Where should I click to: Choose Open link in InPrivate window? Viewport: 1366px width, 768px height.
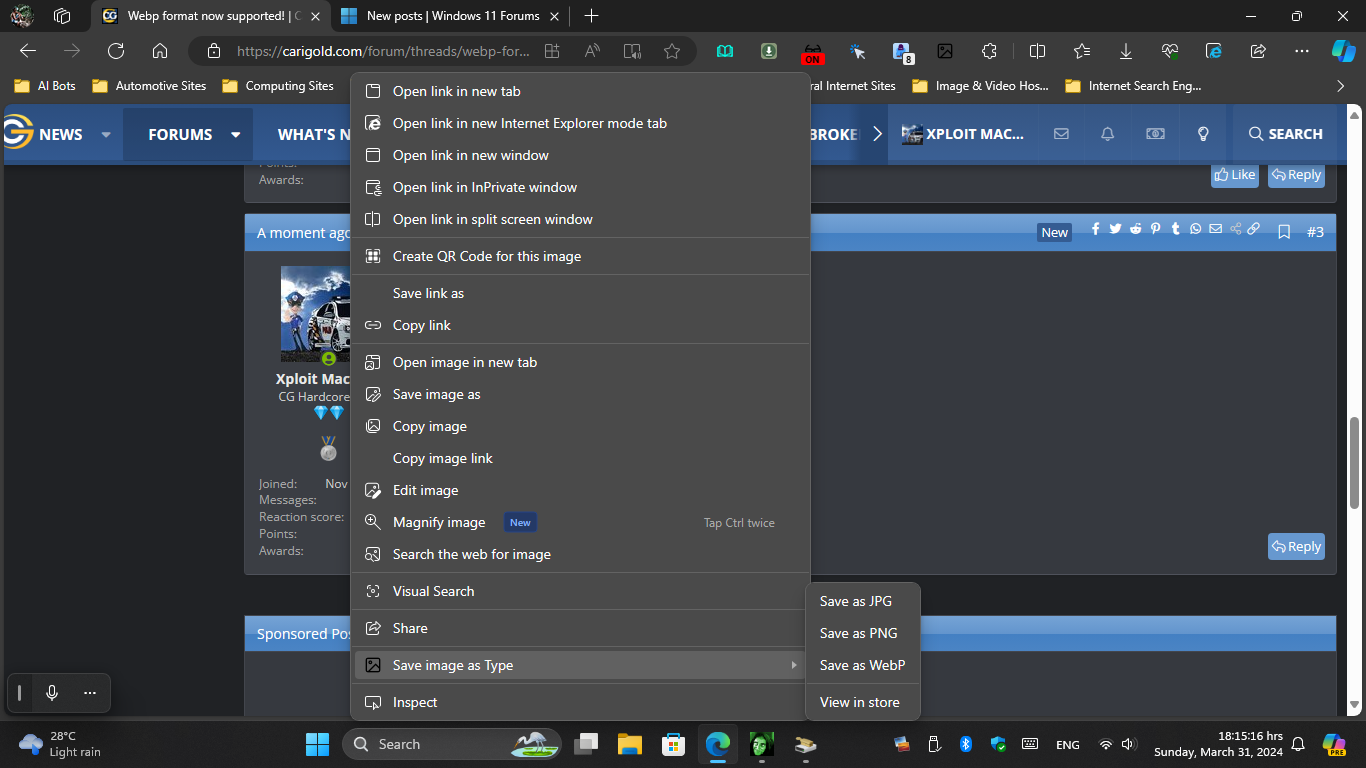[580, 187]
